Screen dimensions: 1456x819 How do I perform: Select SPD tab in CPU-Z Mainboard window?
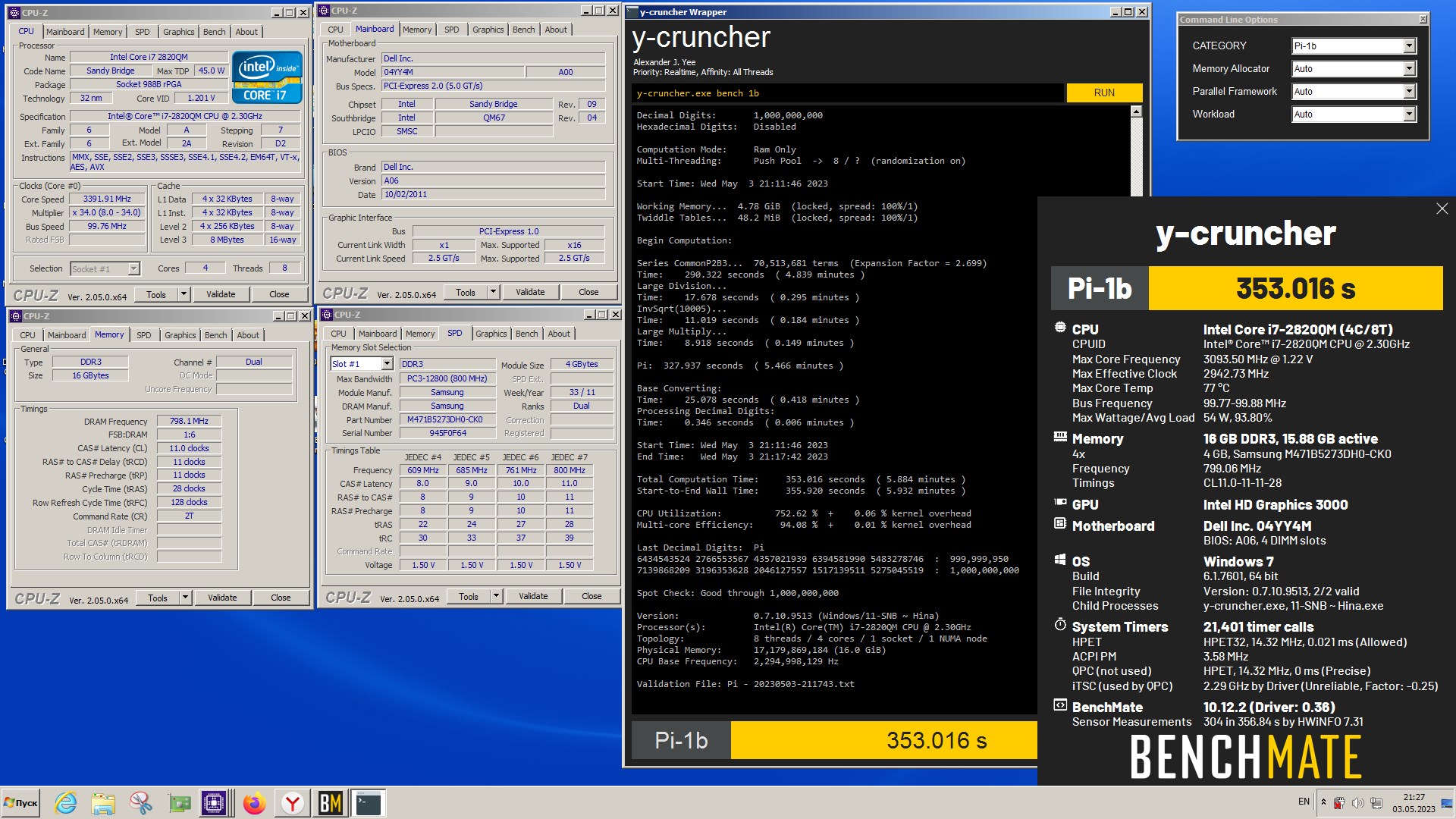click(x=452, y=30)
